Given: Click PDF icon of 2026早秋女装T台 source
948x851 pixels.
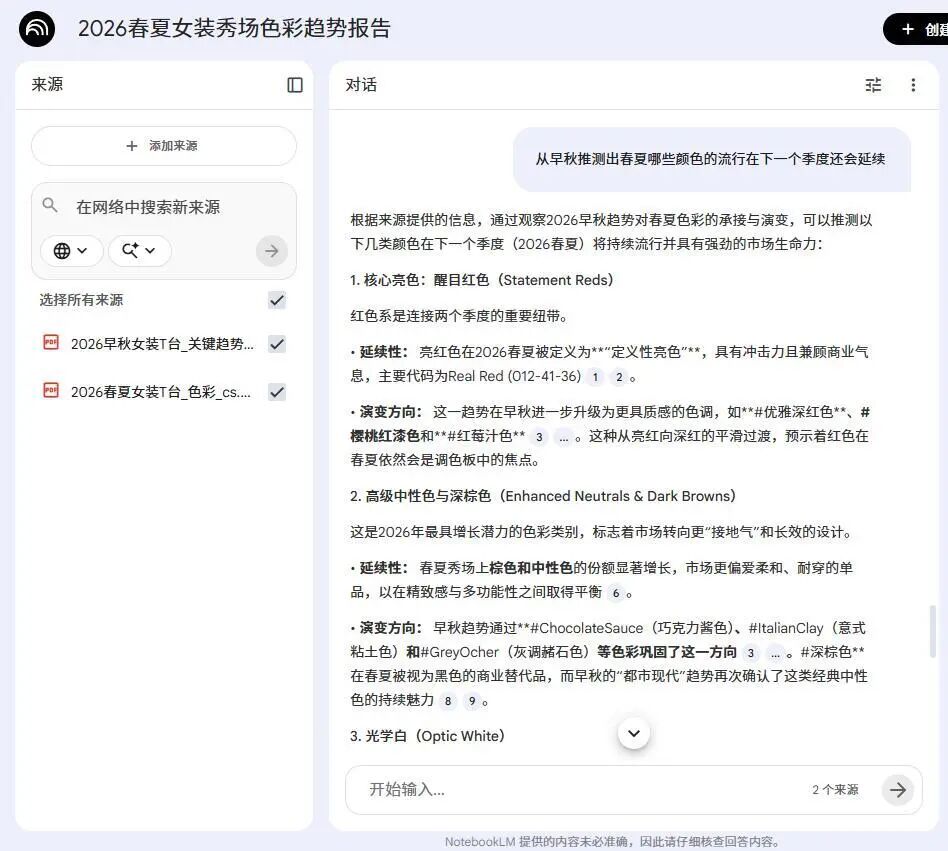Looking at the screenshot, I should 51,343.
